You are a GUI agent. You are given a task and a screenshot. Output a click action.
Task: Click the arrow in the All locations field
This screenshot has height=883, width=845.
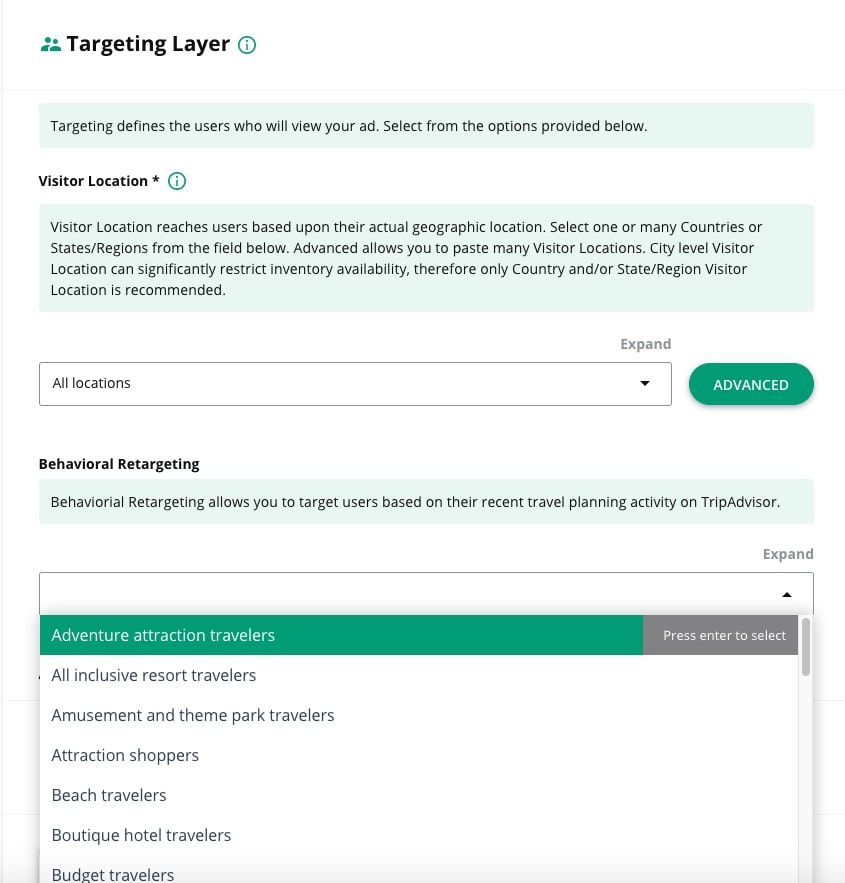tap(645, 384)
